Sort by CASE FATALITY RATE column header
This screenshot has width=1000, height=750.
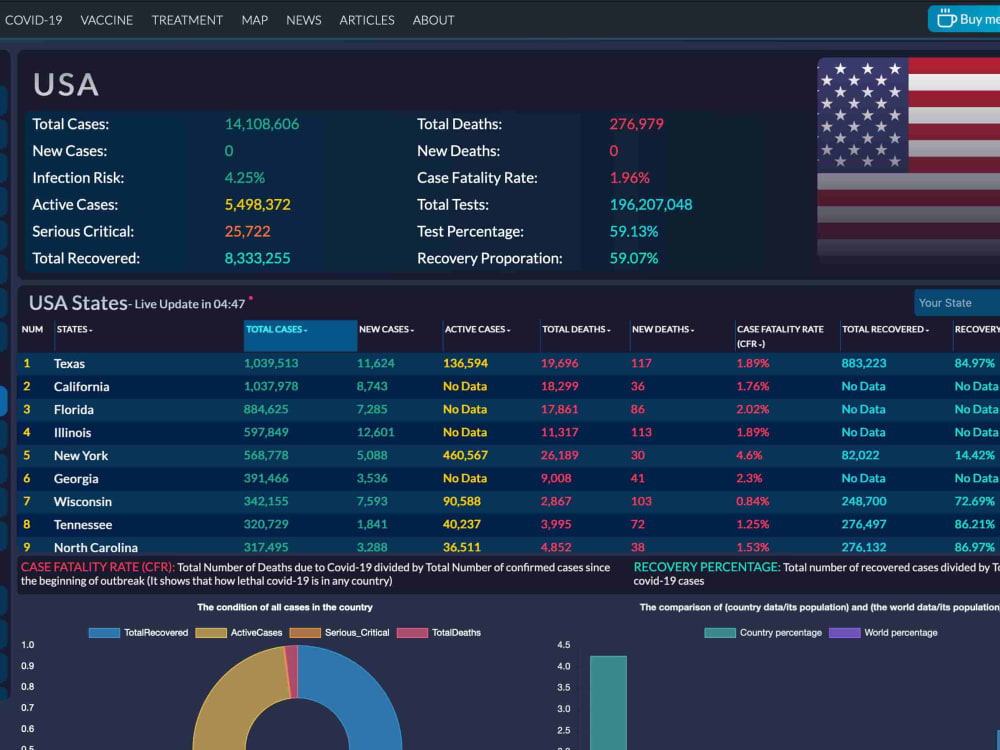(780, 336)
